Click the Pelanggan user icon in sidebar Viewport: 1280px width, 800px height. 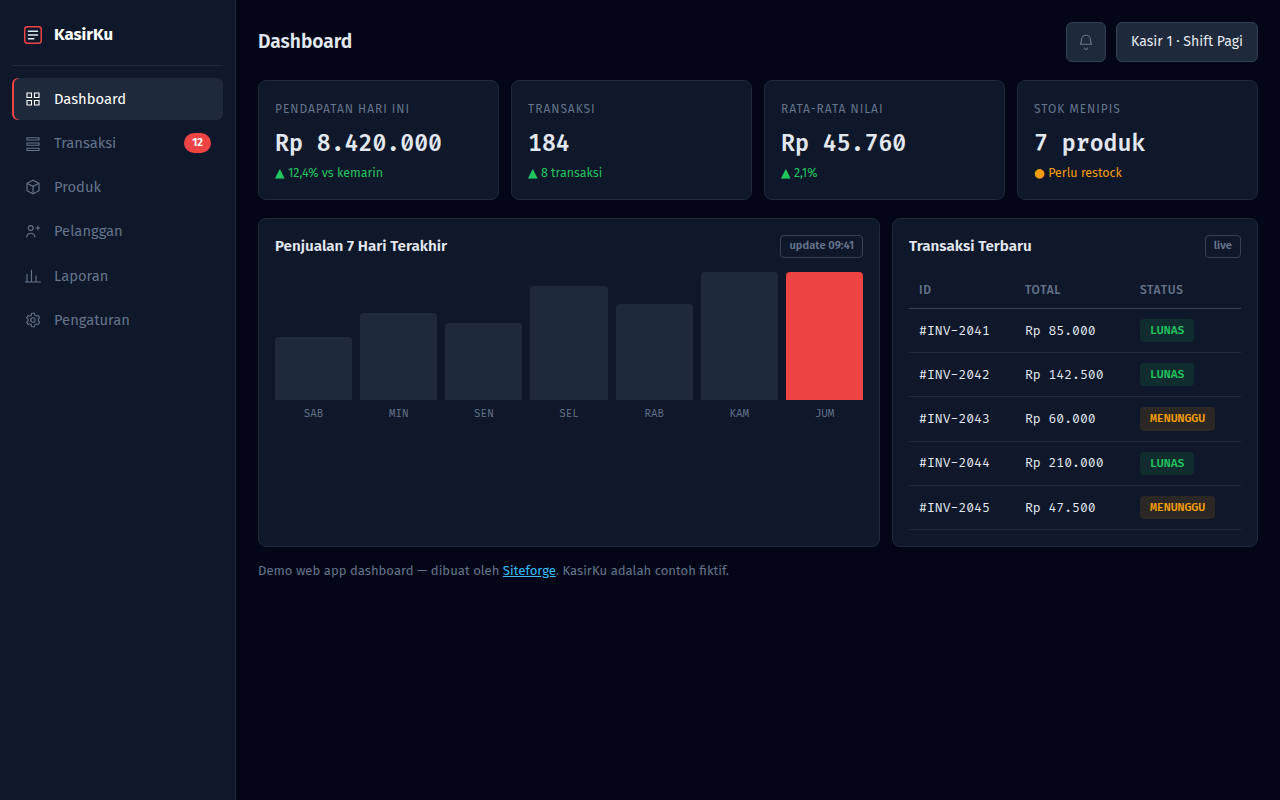(x=33, y=231)
